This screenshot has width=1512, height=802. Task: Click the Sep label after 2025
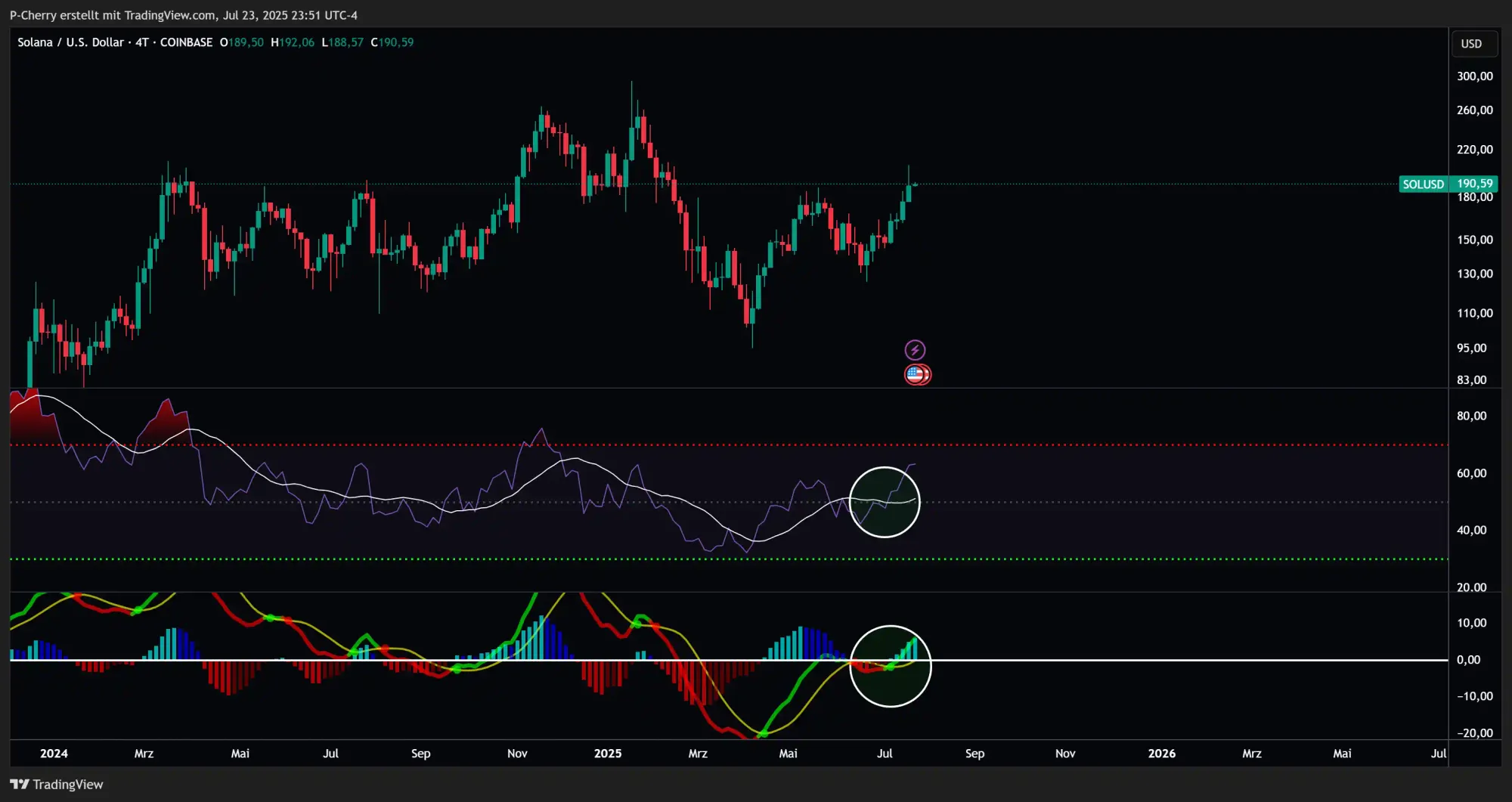(x=975, y=754)
